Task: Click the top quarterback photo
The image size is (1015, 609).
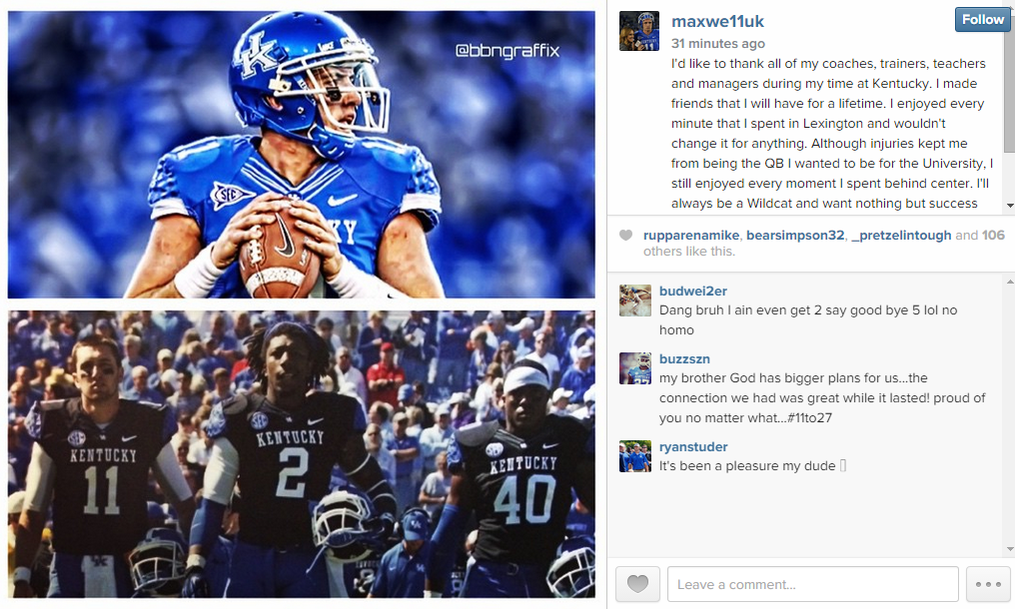Action: [x=301, y=154]
